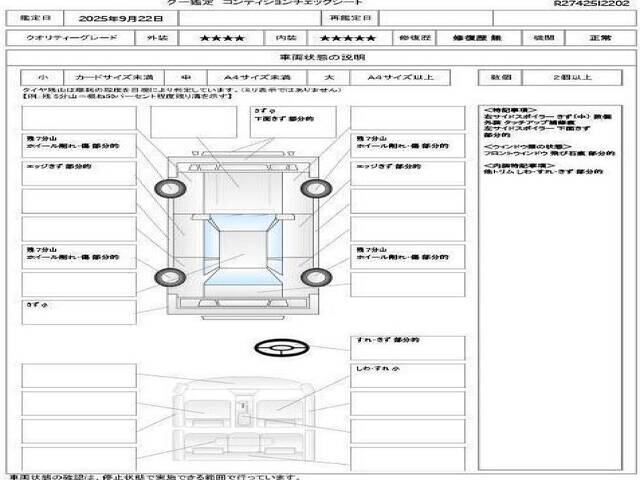Click the すれ・きず 部分的 steering note box

[407, 347]
